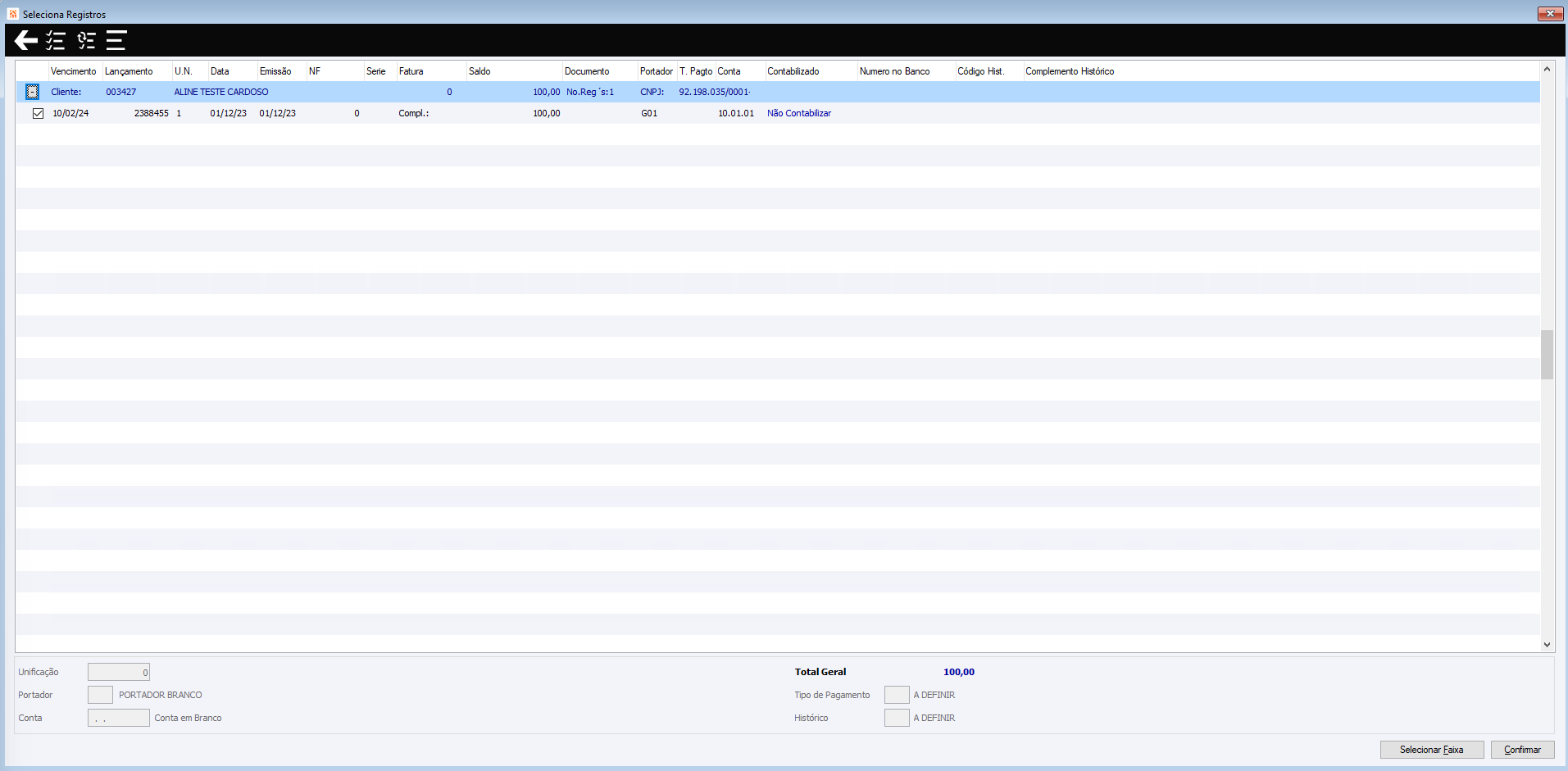Click the plain list lines toolbar icon
The height and width of the screenshot is (771, 1568).
point(116,40)
